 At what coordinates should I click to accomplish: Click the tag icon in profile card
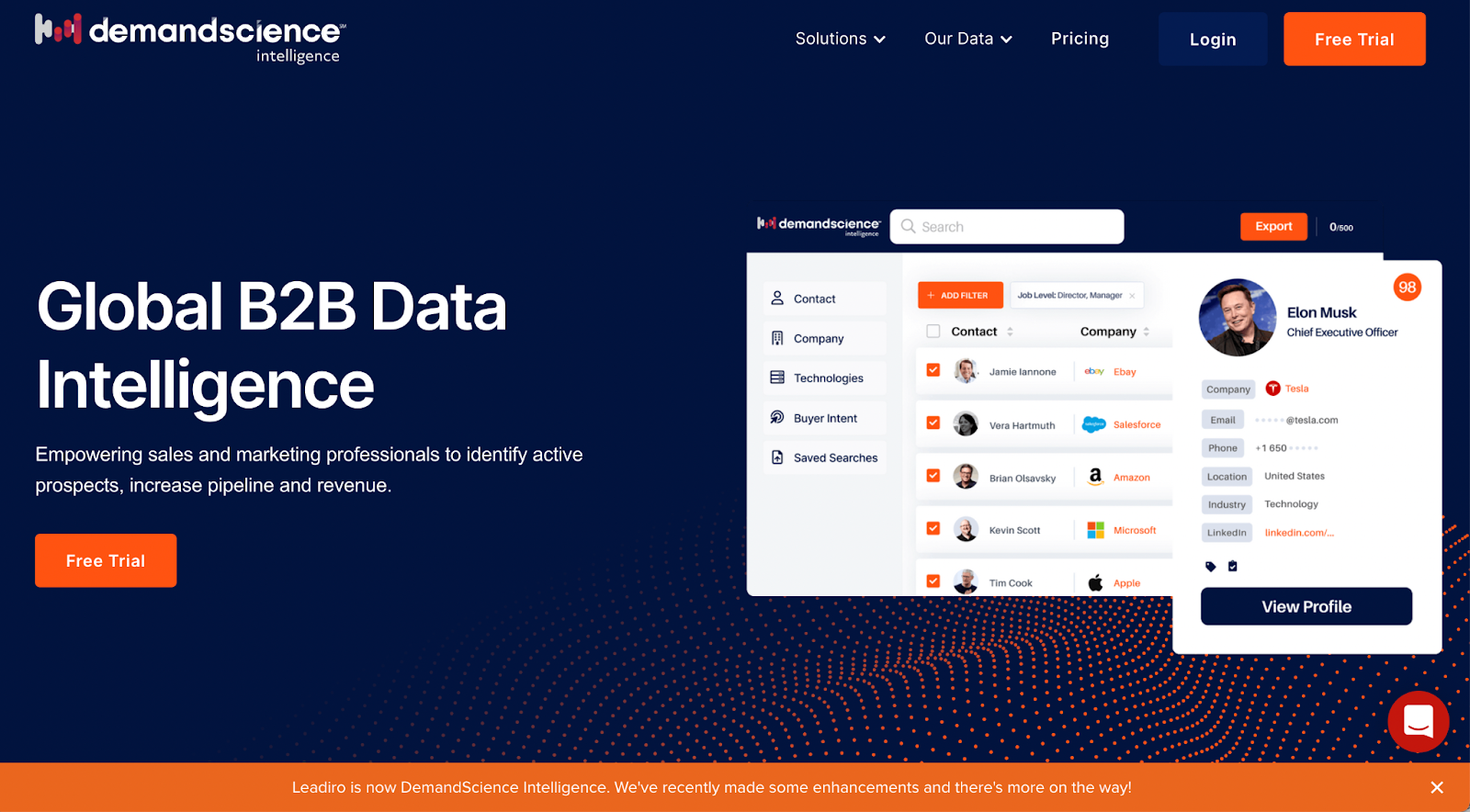pos(1210,567)
